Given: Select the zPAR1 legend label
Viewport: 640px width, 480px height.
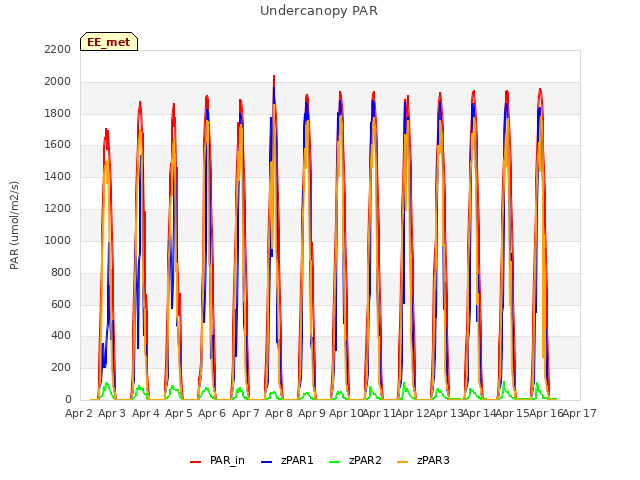Looking at the screenshot, I should pos(297,460).
